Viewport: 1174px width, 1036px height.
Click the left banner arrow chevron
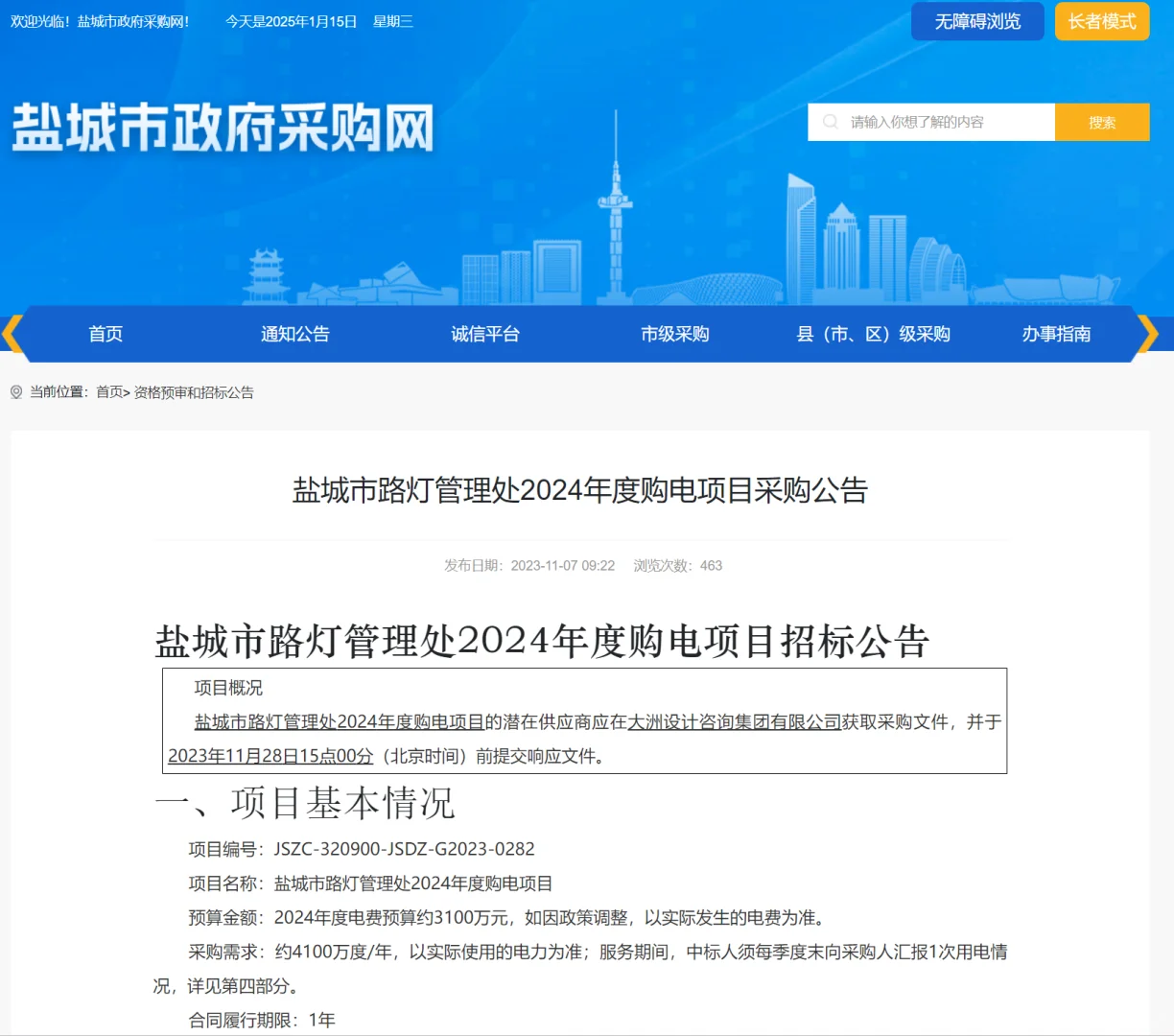pos(10,334)
